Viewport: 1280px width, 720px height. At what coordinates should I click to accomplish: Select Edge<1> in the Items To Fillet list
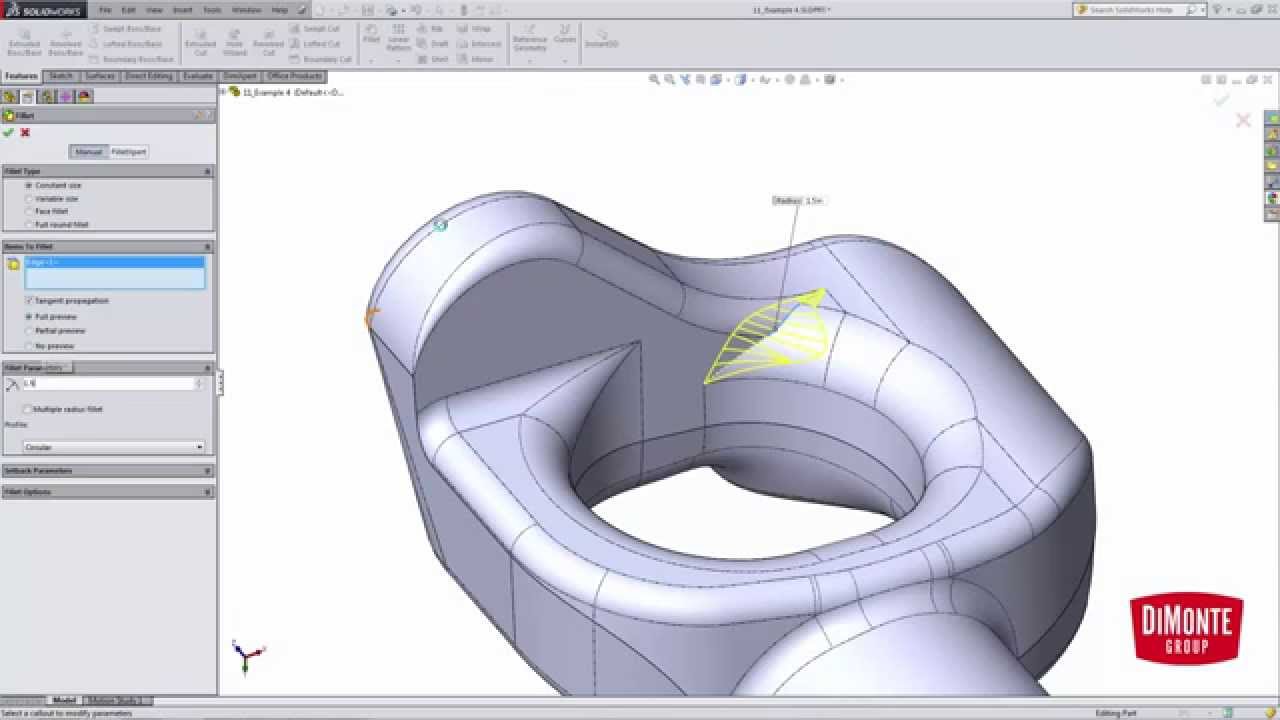(x=114, y=262)
